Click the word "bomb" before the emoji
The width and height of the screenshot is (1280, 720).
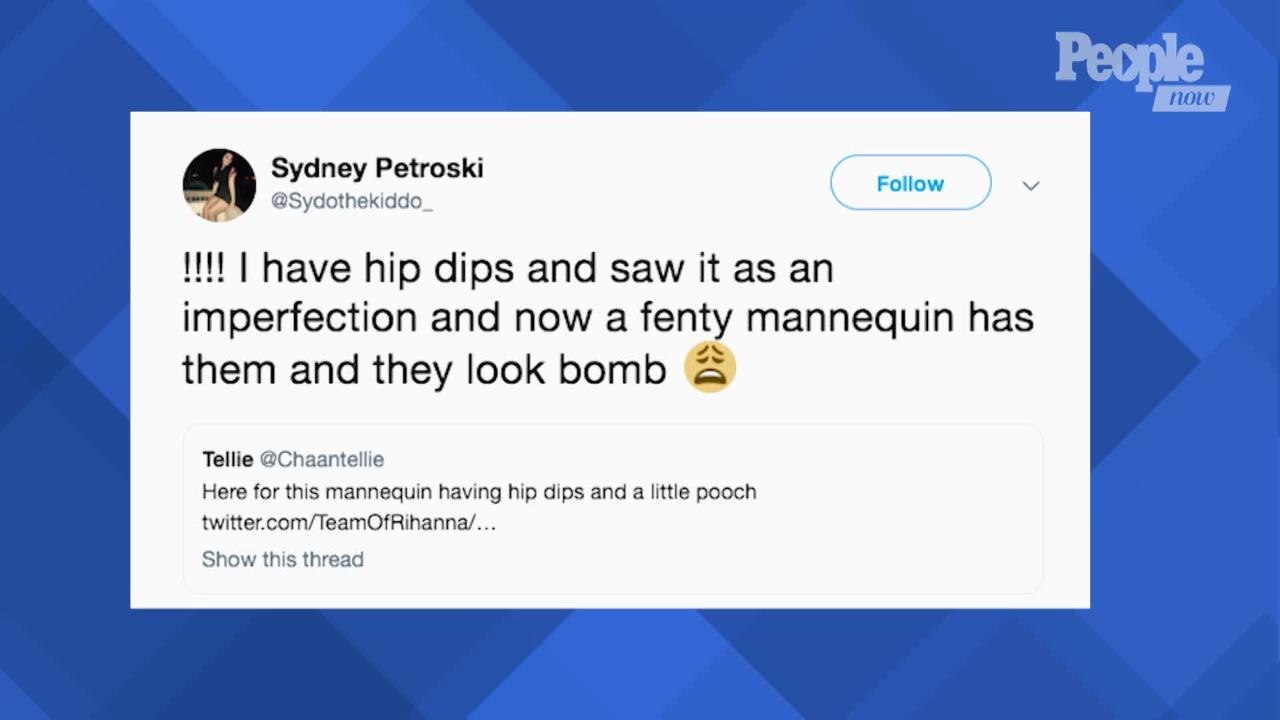[x=611, y=370]
